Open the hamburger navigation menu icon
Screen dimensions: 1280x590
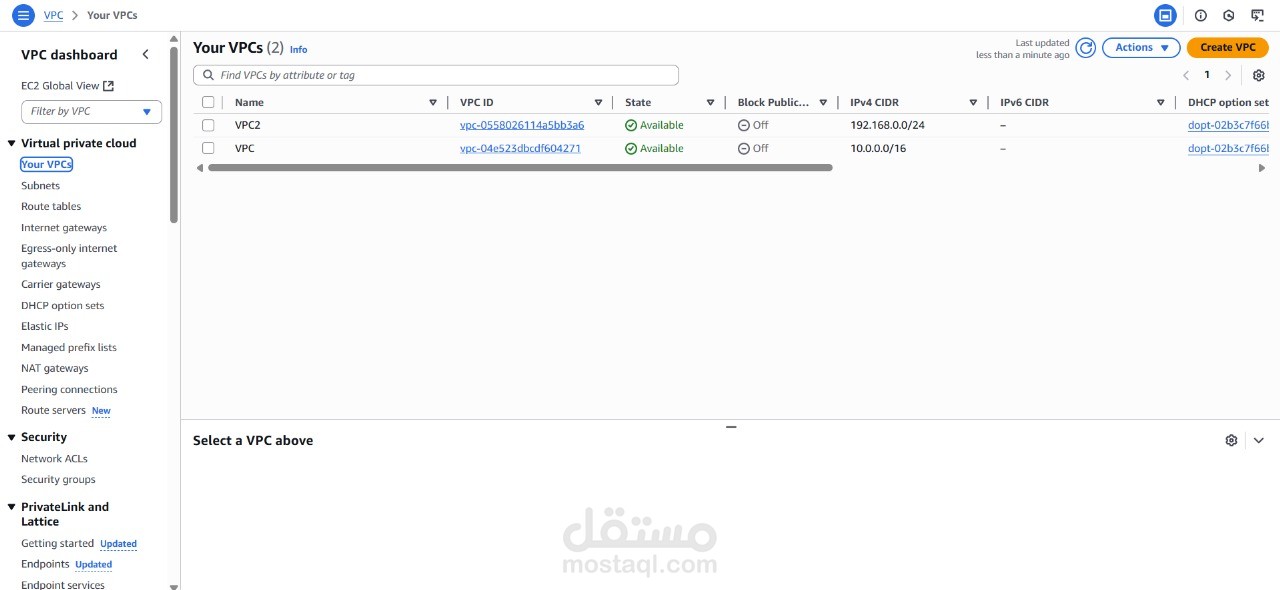coord(23,16)
